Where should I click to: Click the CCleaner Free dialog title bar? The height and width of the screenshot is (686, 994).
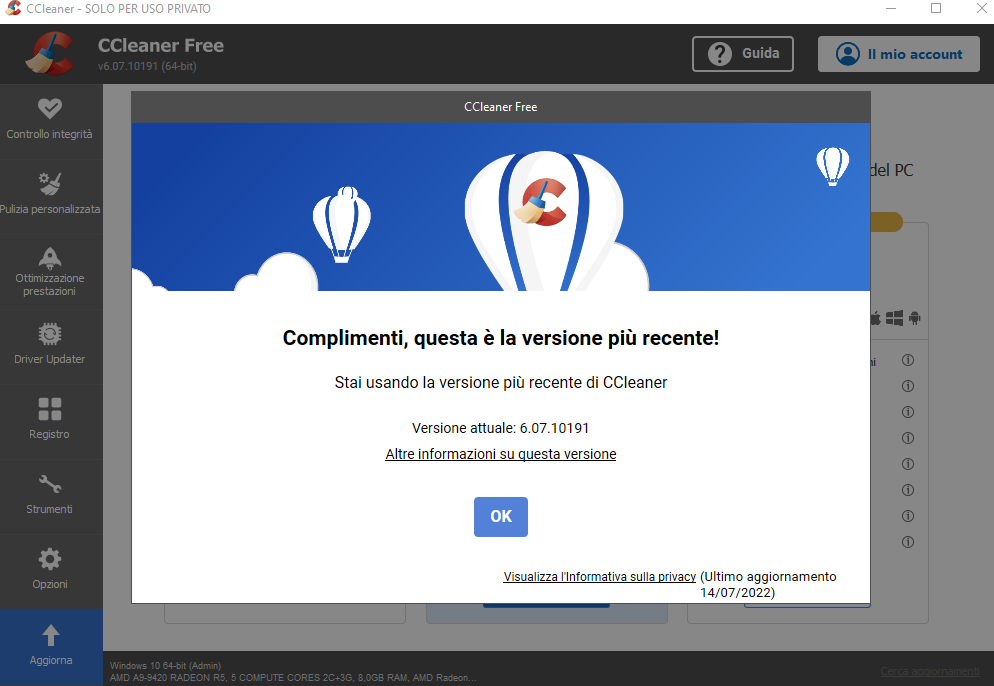pyautogui.click(x=501, y=107)
